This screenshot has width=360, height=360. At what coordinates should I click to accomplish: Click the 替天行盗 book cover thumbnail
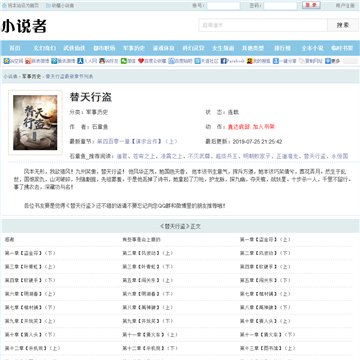[35, 122]
